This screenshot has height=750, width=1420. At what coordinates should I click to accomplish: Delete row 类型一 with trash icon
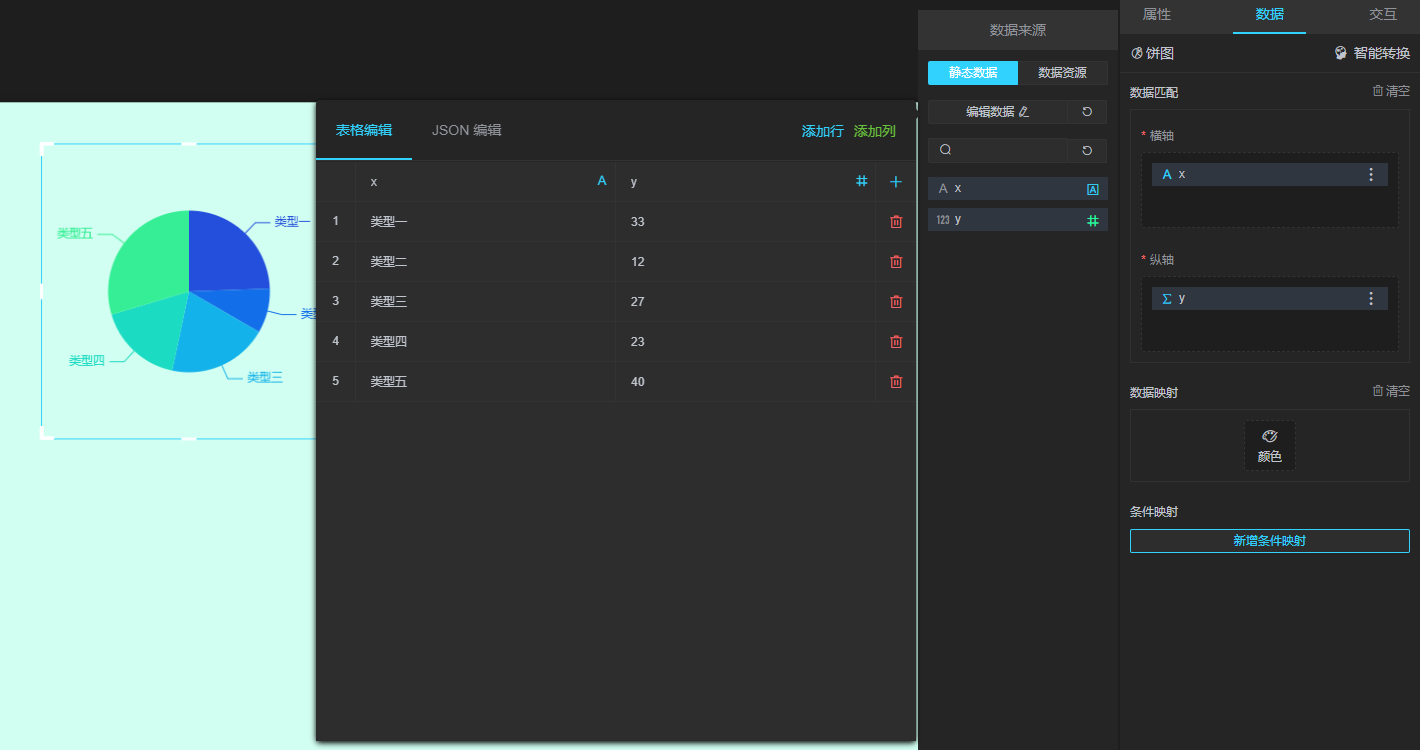896,222
